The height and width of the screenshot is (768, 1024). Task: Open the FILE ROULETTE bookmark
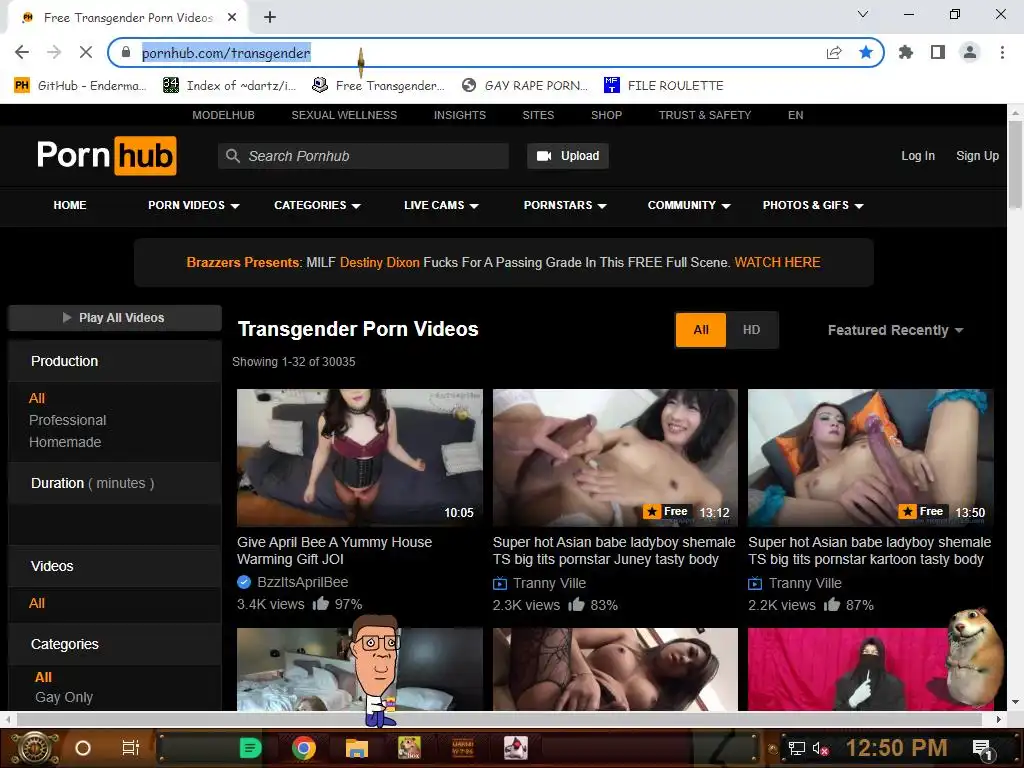[x=664, y=86]
